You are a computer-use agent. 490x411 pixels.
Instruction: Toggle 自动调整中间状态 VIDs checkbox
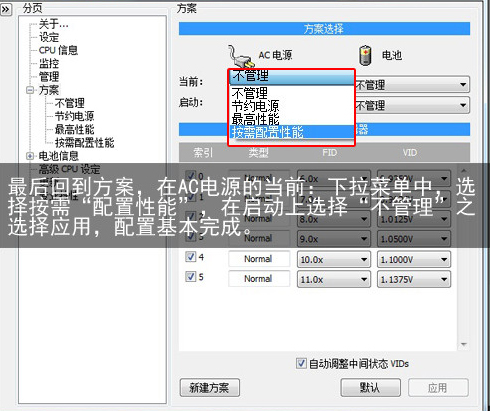301,363
